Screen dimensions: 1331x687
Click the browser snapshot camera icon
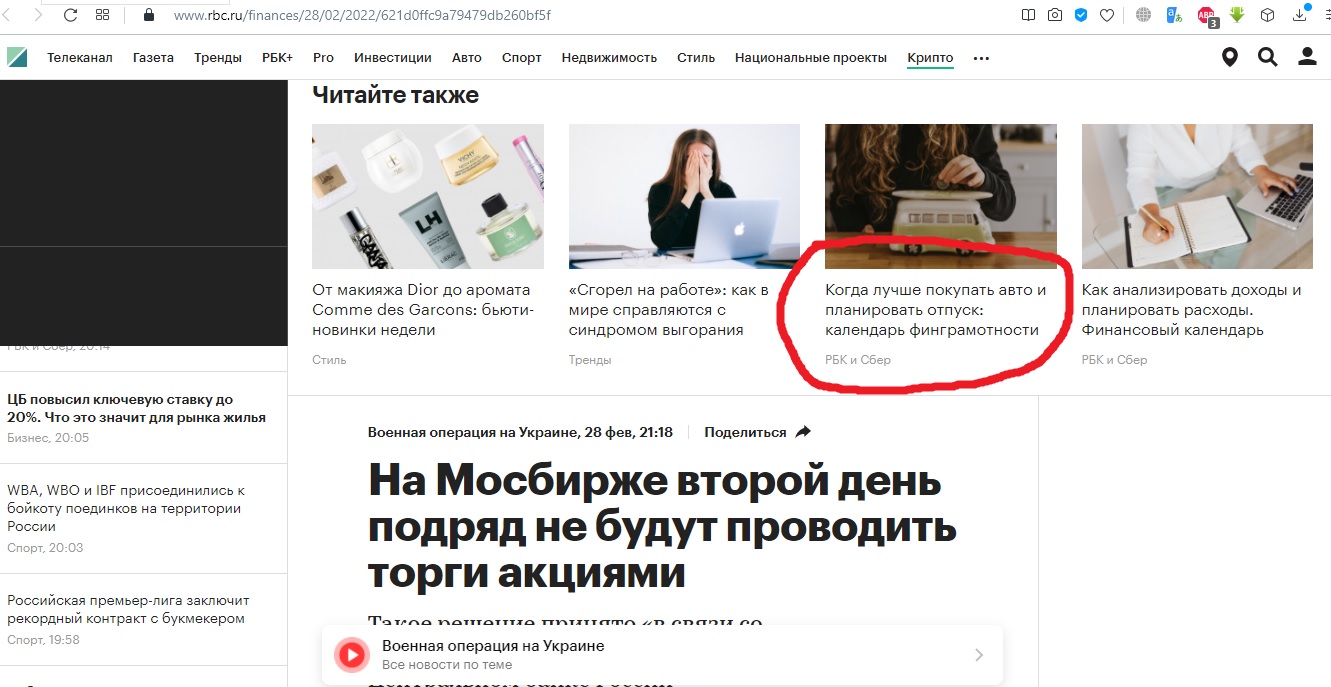pyautogui.click(x=1055, y=15)
